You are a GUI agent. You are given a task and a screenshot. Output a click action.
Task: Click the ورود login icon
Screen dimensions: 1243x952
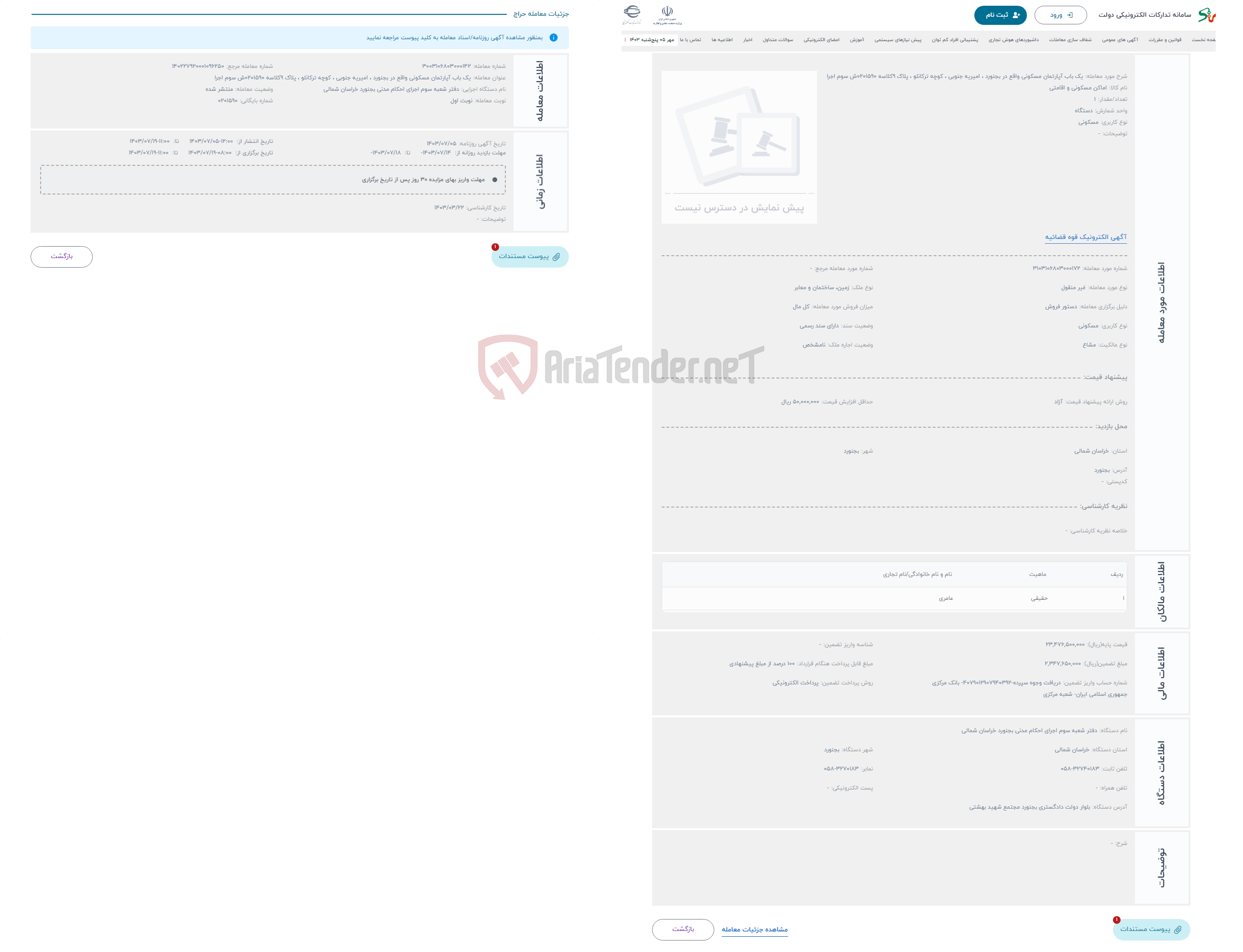[1074, 15]
